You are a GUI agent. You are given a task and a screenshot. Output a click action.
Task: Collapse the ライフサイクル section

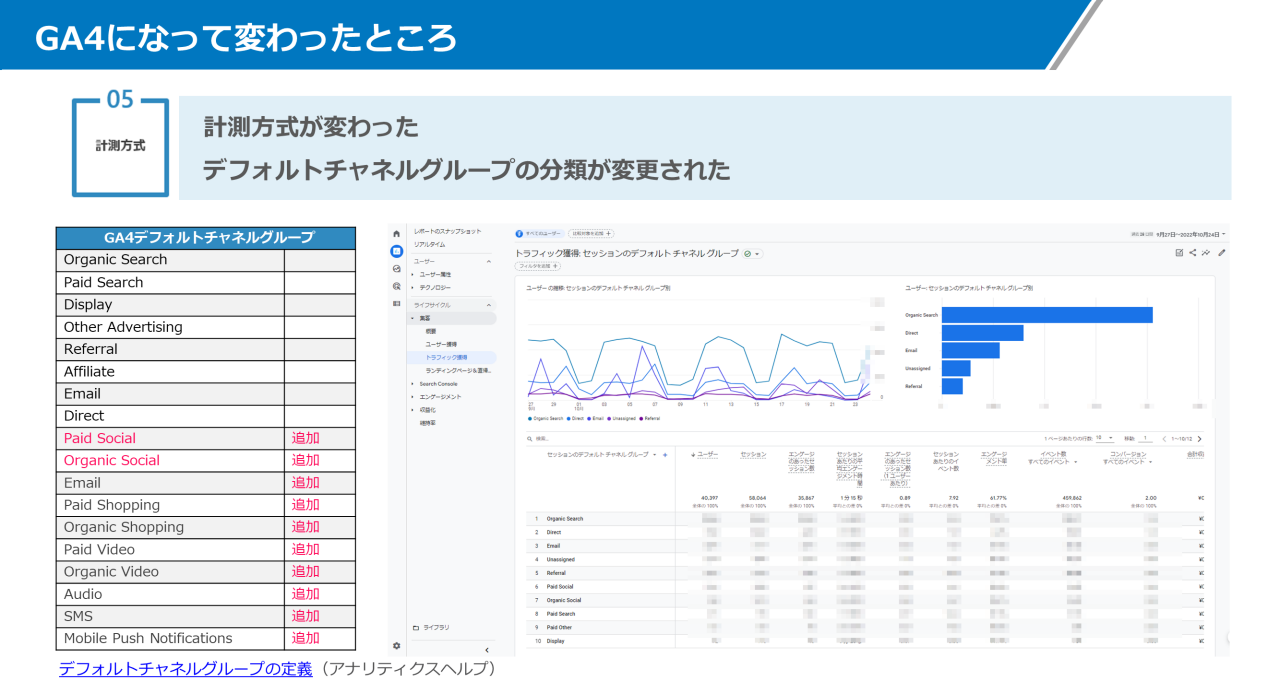pos(489,304)
